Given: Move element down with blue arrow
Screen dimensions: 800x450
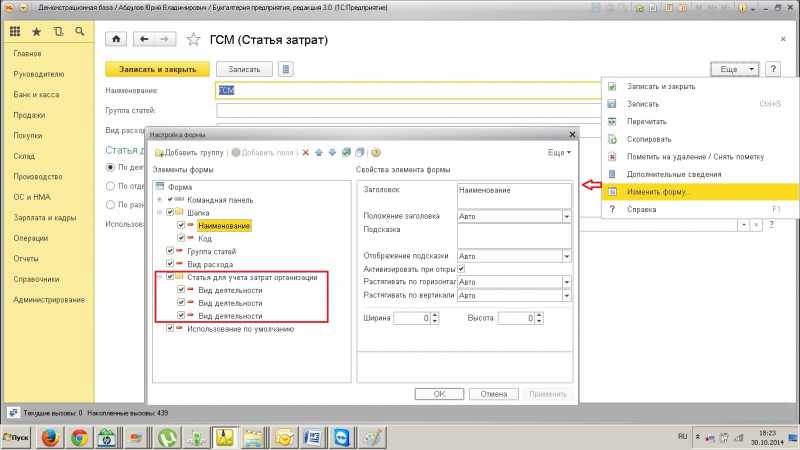Looking at the screenshot, I should (332, 153).
